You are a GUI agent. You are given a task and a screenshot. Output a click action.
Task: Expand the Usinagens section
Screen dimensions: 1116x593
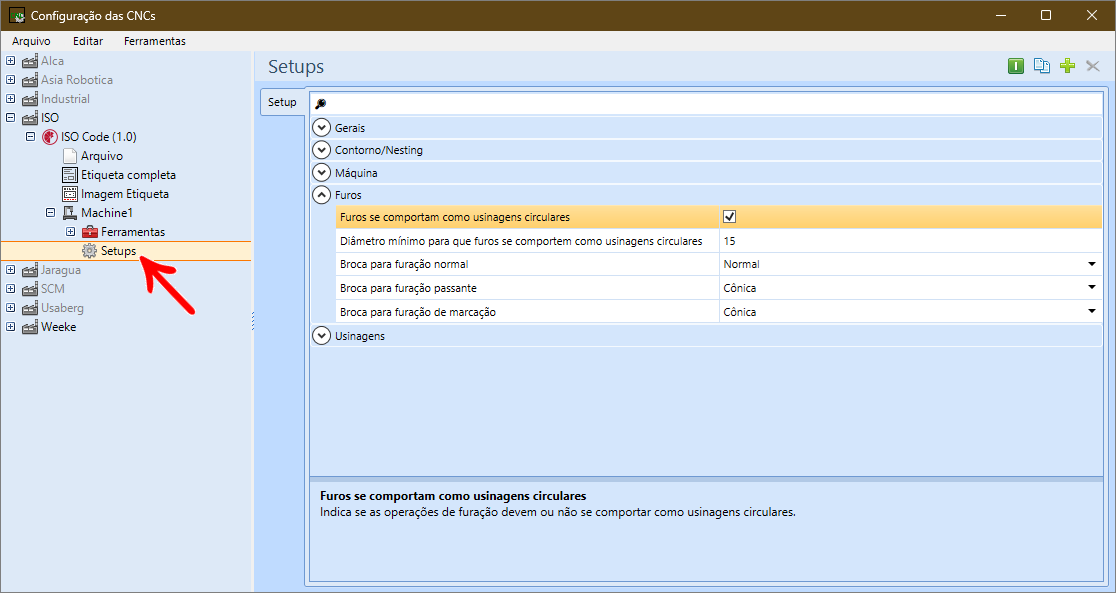click(322, 336)
